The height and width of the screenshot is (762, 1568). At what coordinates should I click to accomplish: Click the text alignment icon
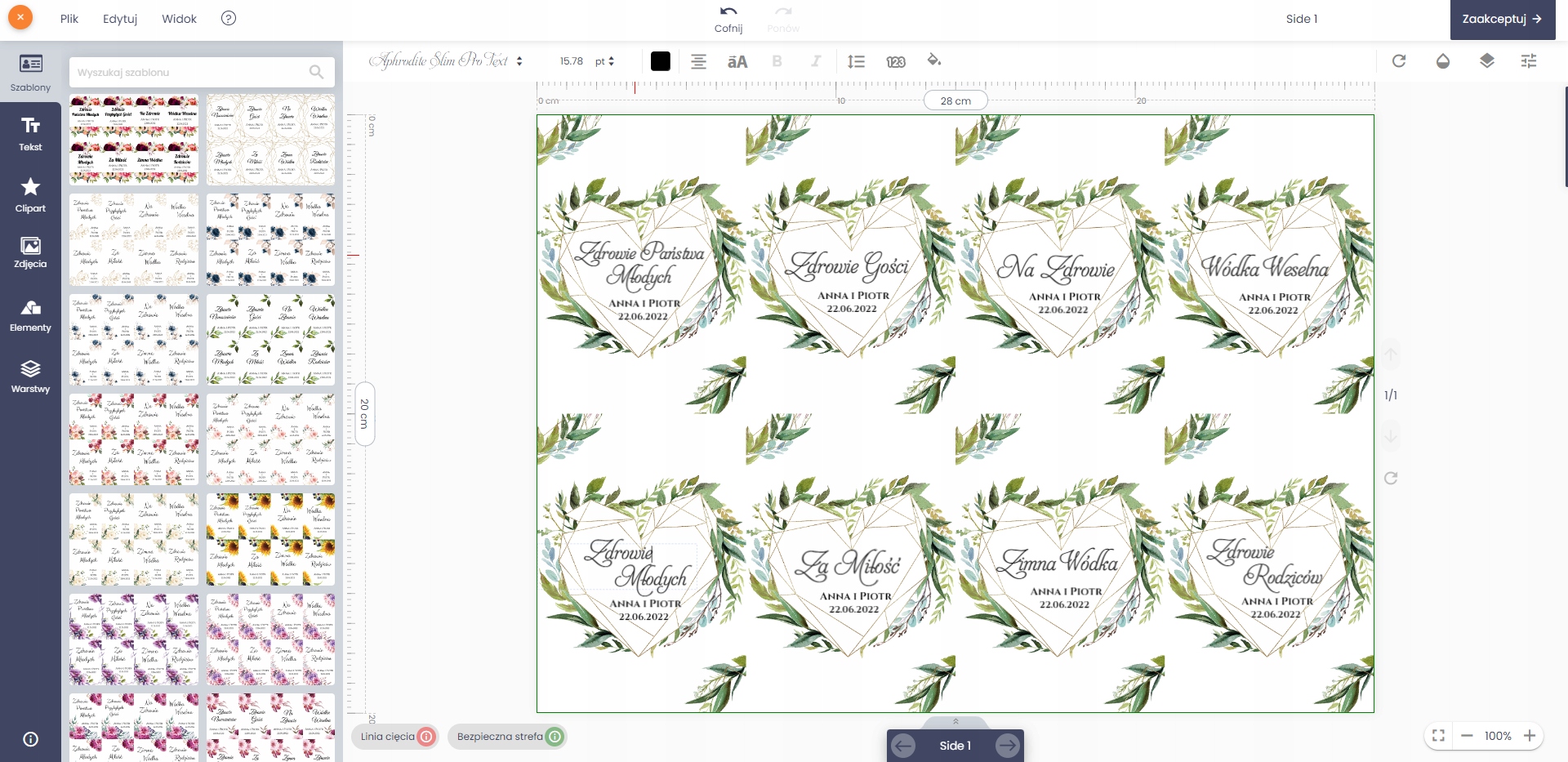(x=698, y=61)
